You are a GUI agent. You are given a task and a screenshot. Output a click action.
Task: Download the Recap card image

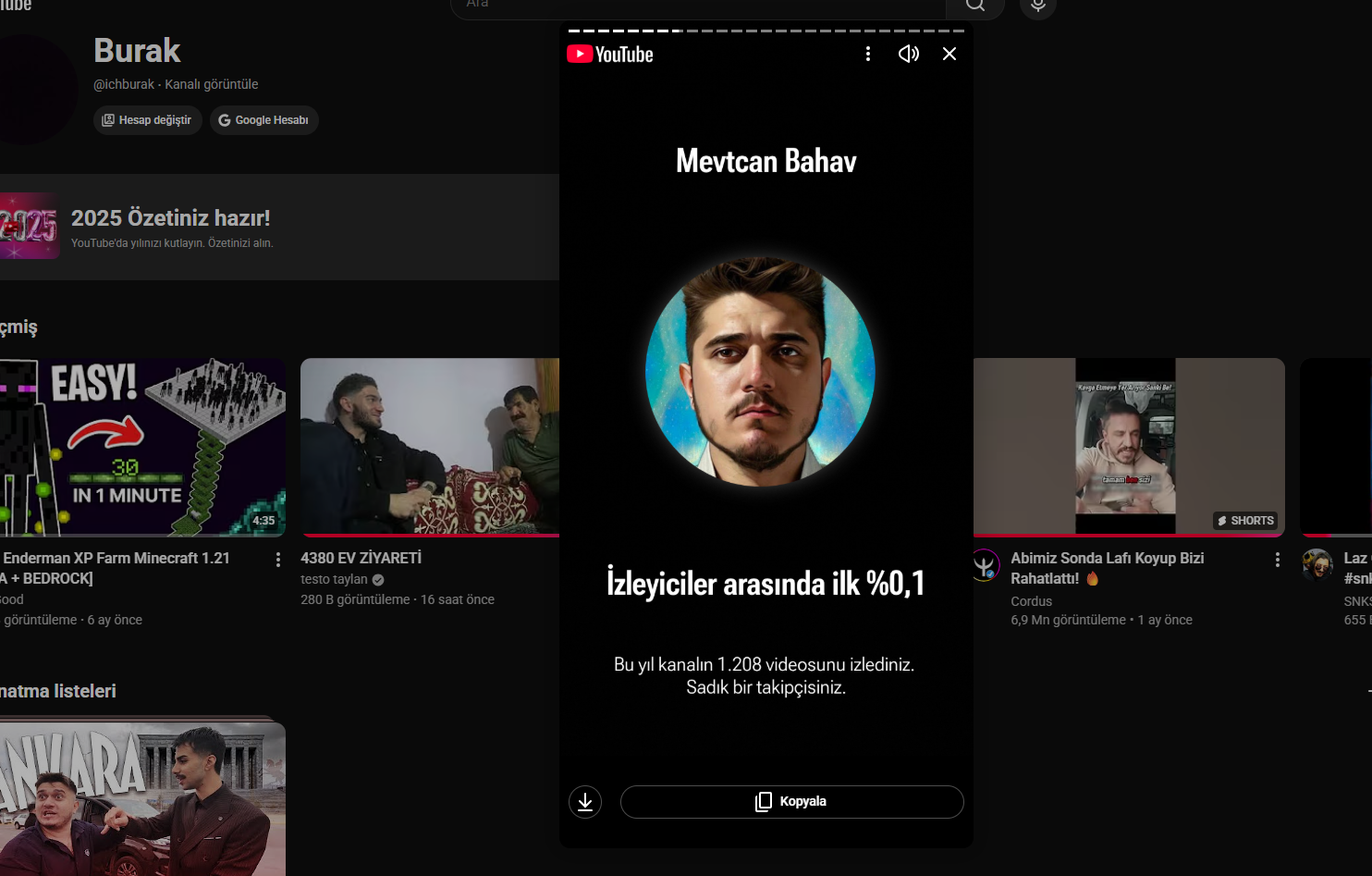585,802
